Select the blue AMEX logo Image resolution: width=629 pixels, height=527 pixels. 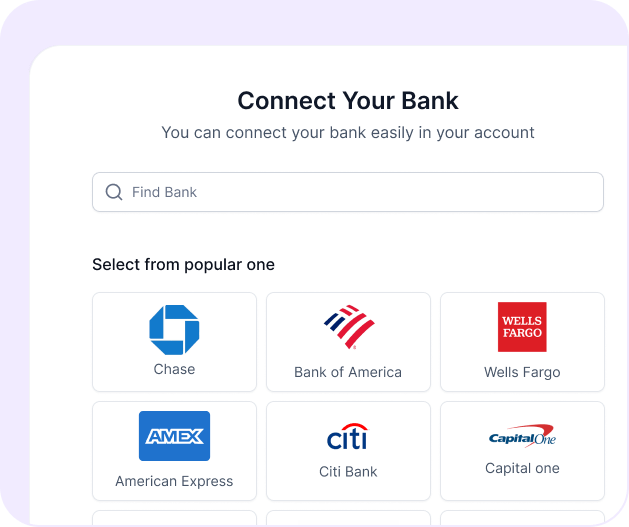click(174, 436)
